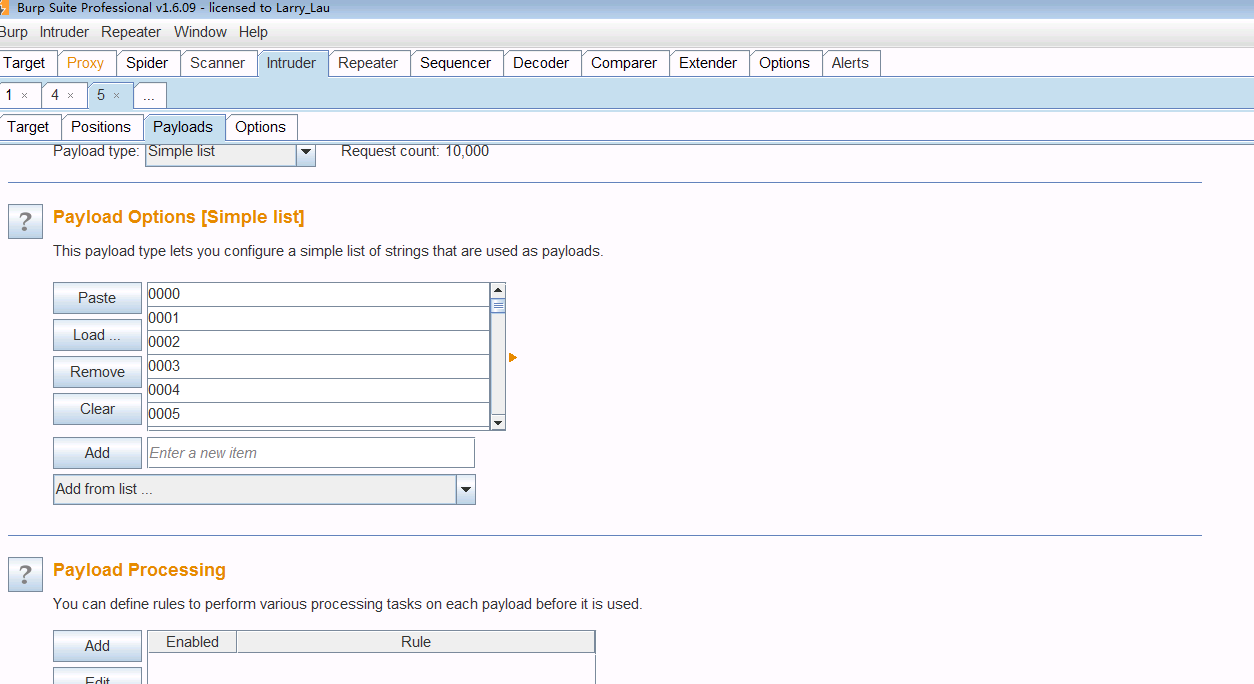Close Intruder attack tab 1
1254x684 pixels.
click(x=25, y=96)
